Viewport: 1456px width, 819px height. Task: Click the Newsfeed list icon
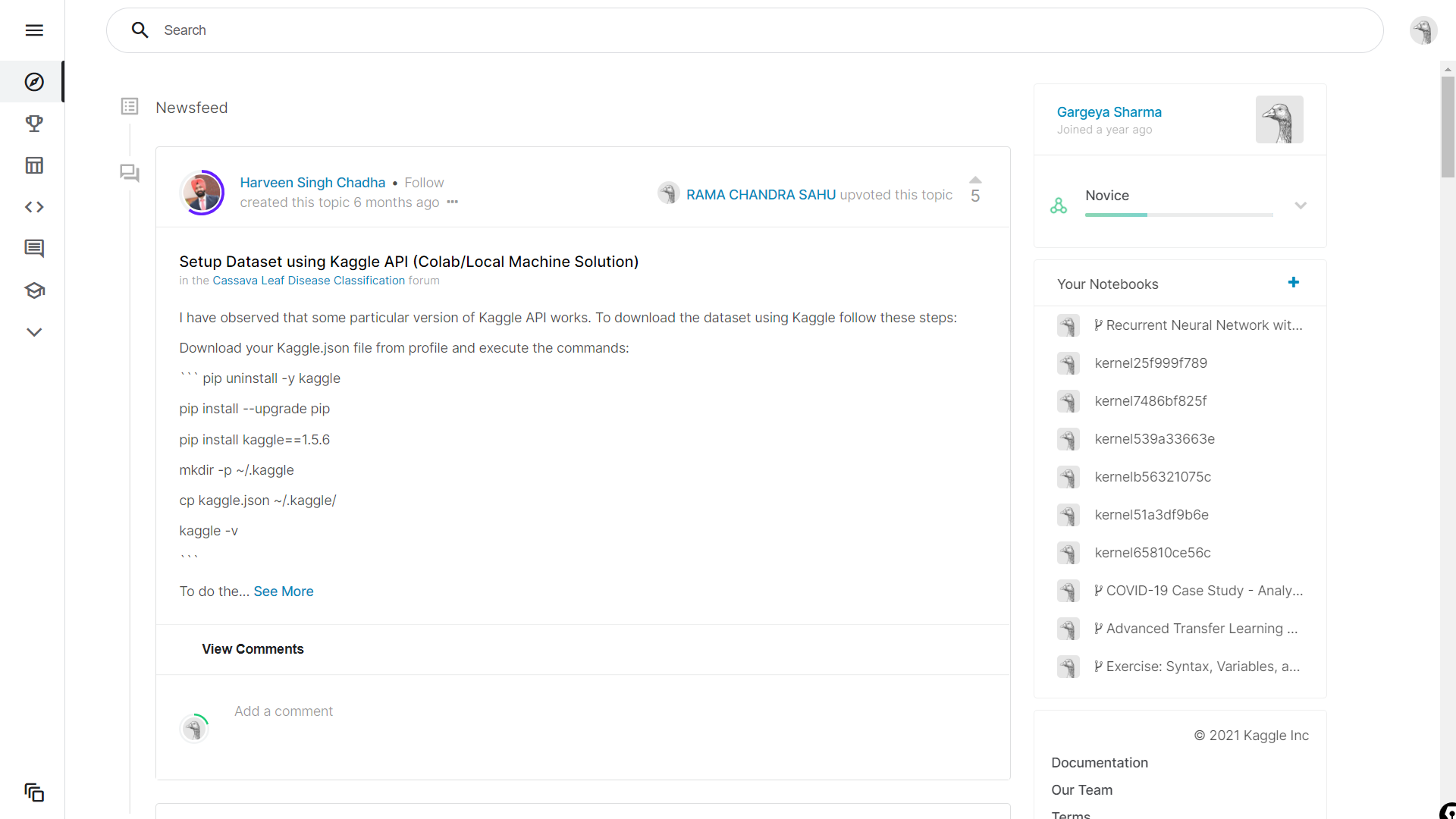pyautogui.click(x=130, y=106)
